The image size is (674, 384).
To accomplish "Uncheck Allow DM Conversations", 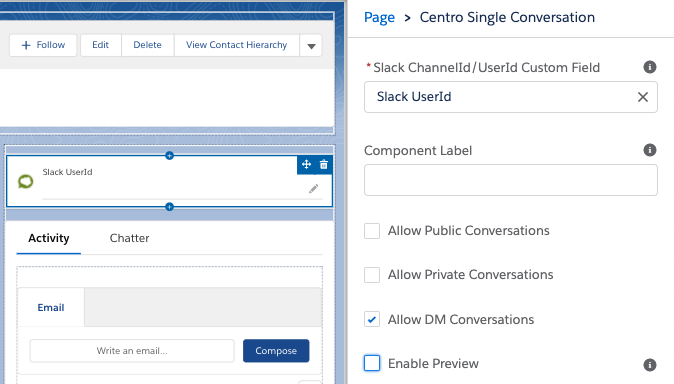I will pos(372,319).
